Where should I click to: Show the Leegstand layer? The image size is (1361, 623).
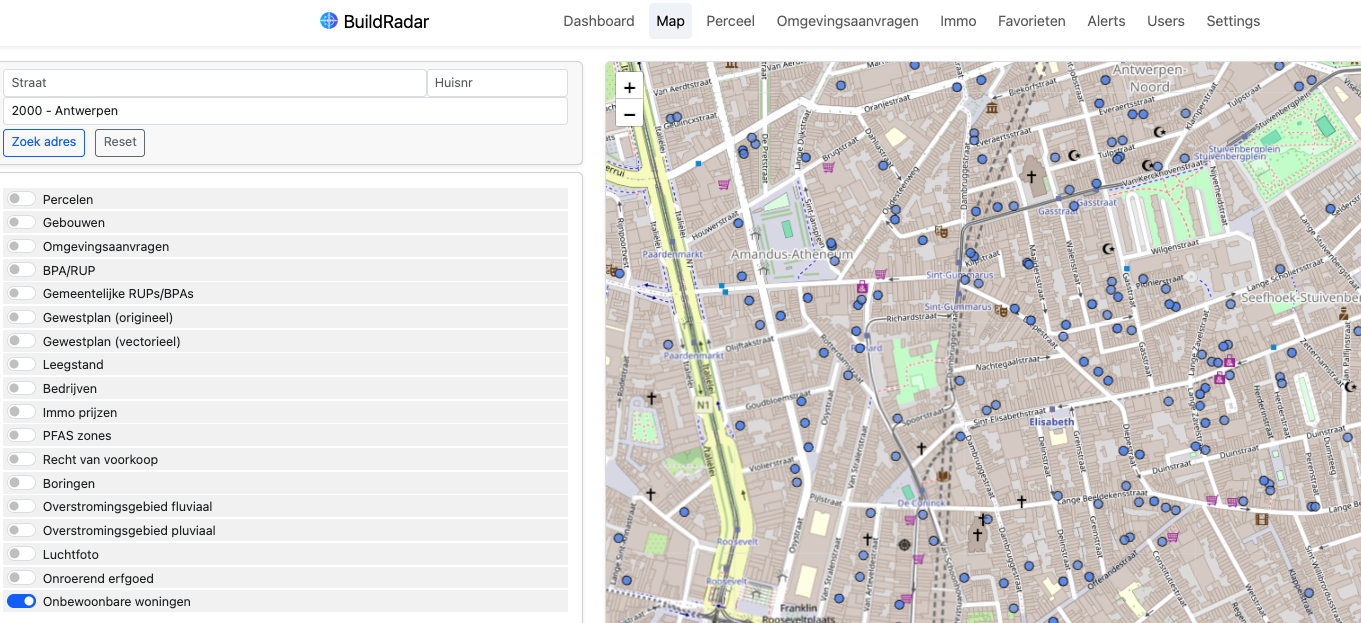click(x=21, y=364)
